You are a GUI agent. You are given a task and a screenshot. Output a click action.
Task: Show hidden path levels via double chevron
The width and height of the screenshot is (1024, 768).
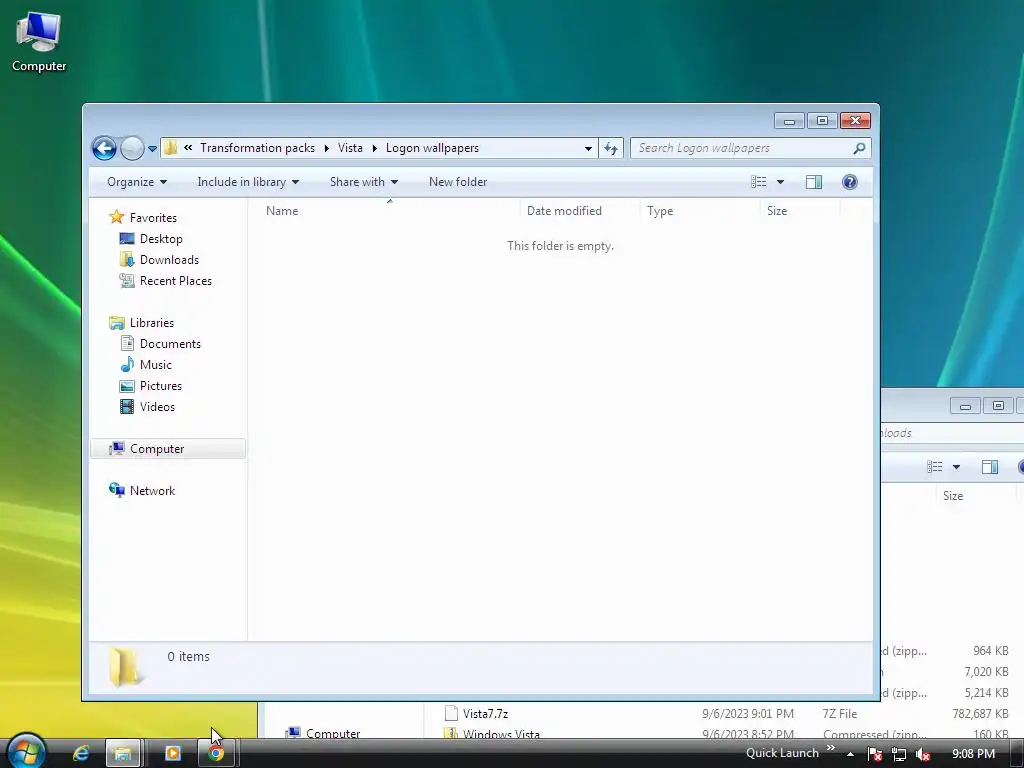click(188, 148)
